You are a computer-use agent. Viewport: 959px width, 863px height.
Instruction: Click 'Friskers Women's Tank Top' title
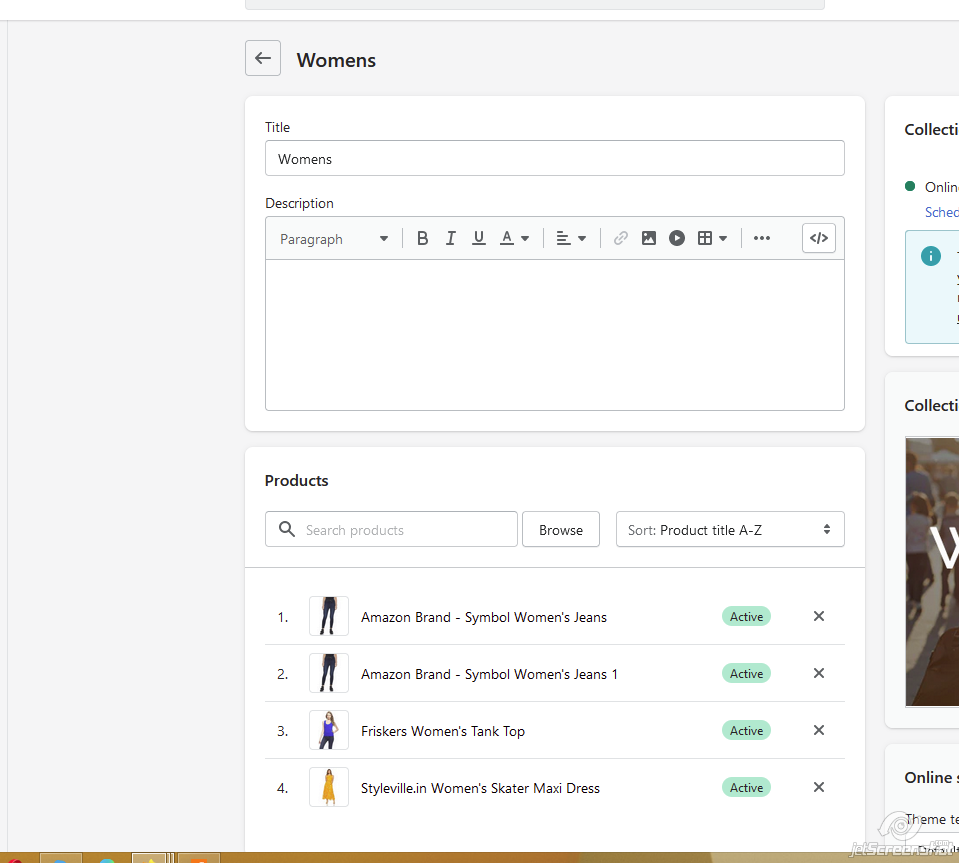point(443,731)
